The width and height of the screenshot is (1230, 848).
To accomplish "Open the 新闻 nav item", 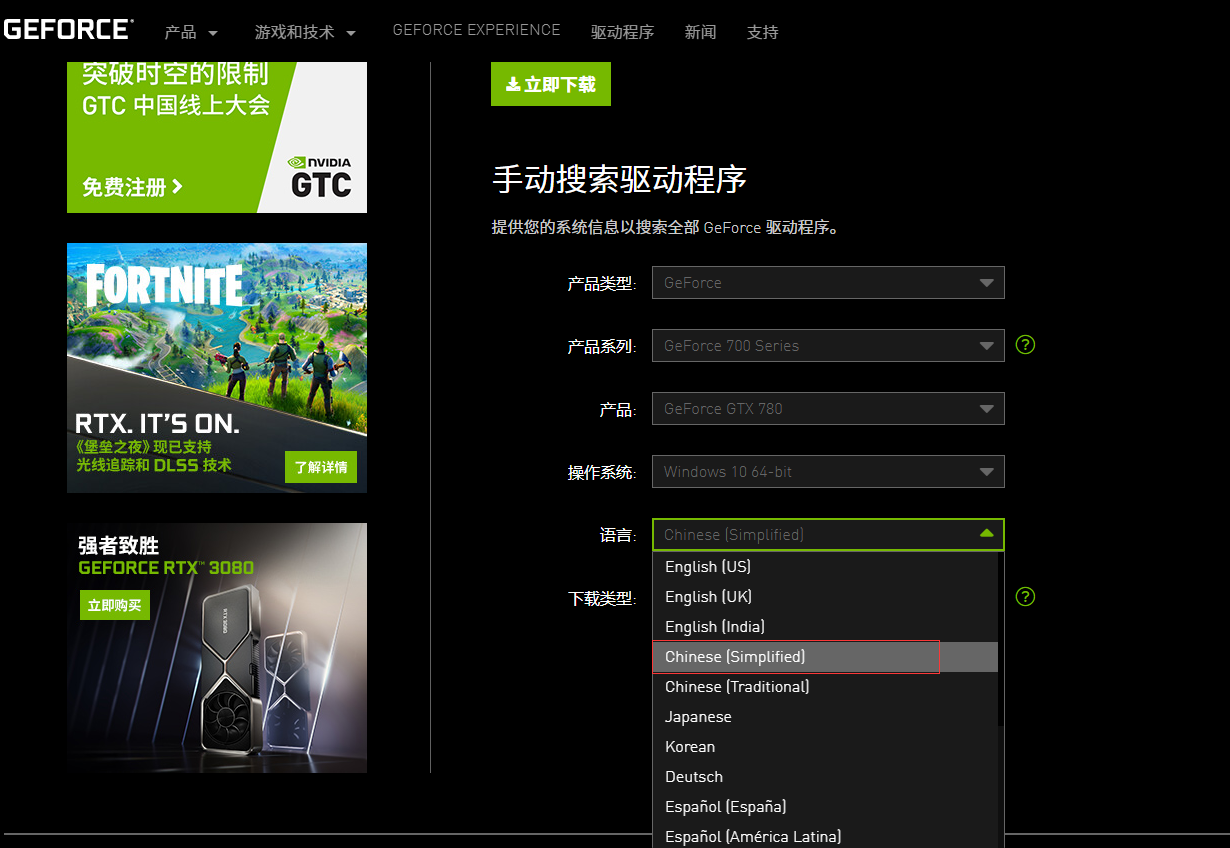I will 700,32.
